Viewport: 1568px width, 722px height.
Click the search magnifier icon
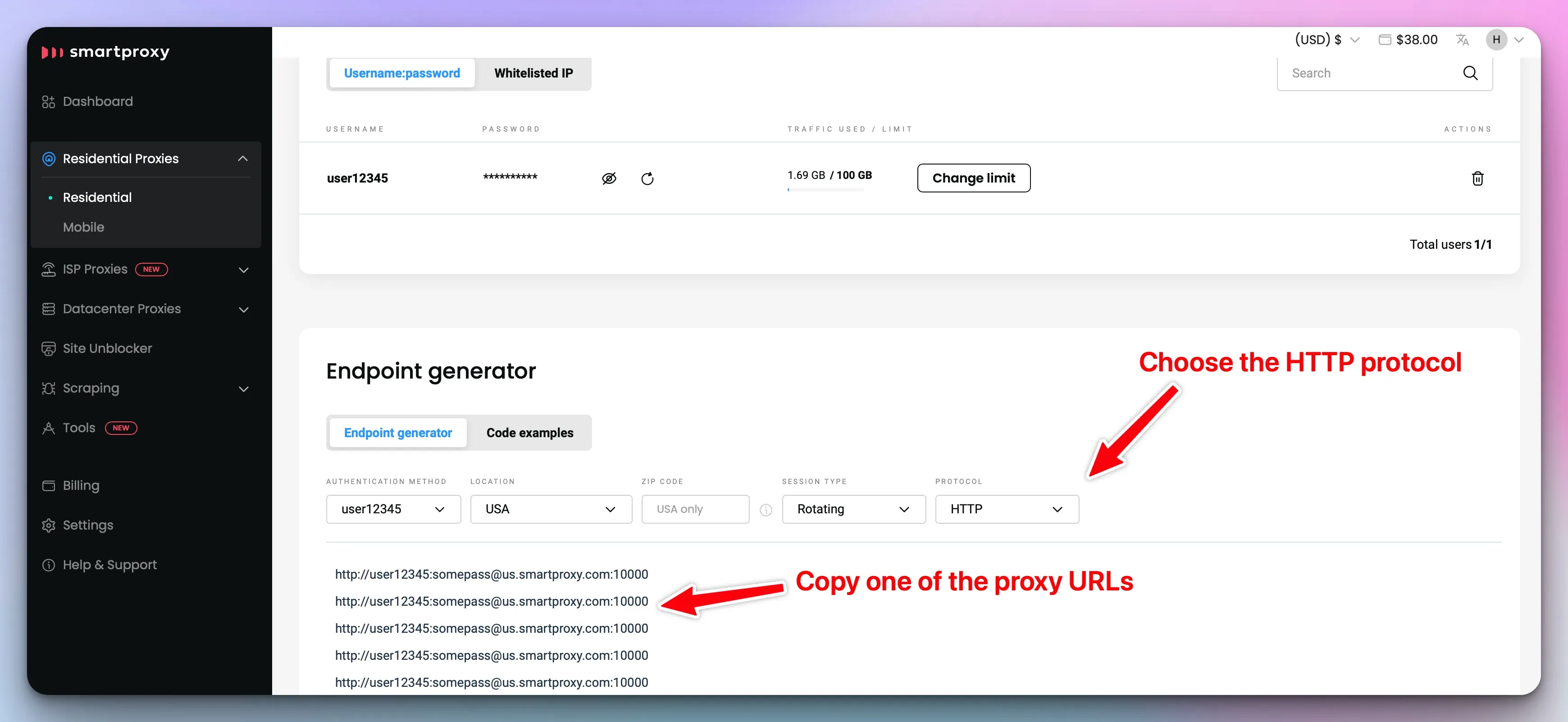coord(1471,73)
